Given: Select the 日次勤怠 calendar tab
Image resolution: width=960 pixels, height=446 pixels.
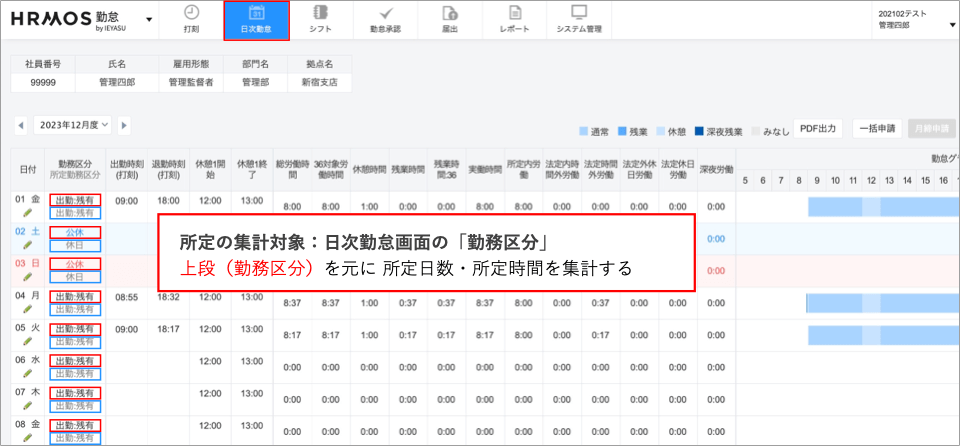Looking at the screenshot, I should 256,20.
